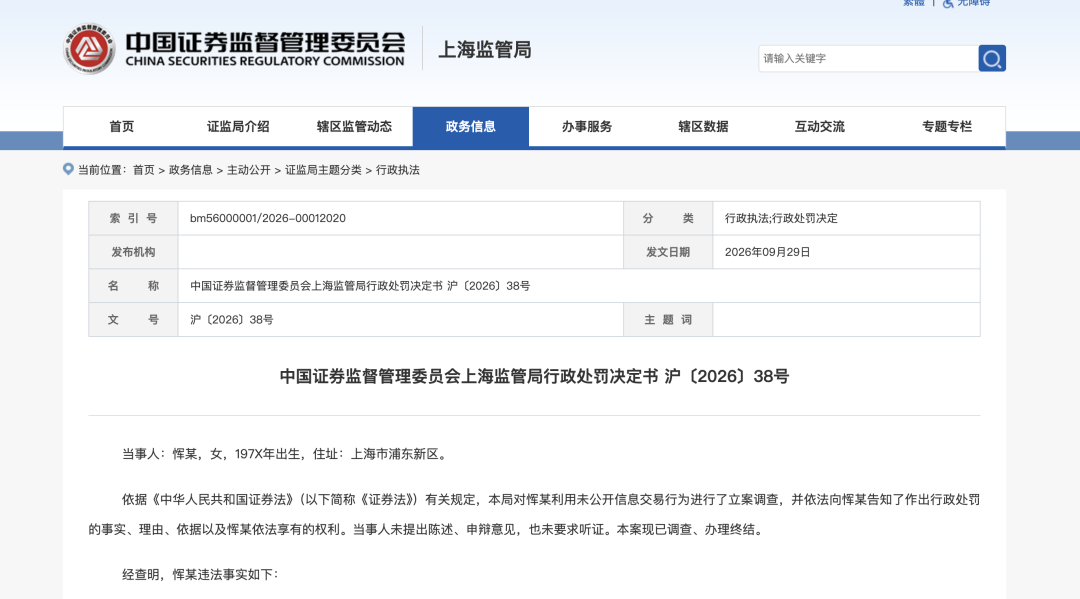Click the 主题词 label cell
The image size is (1080, 599).
point(668,319)
